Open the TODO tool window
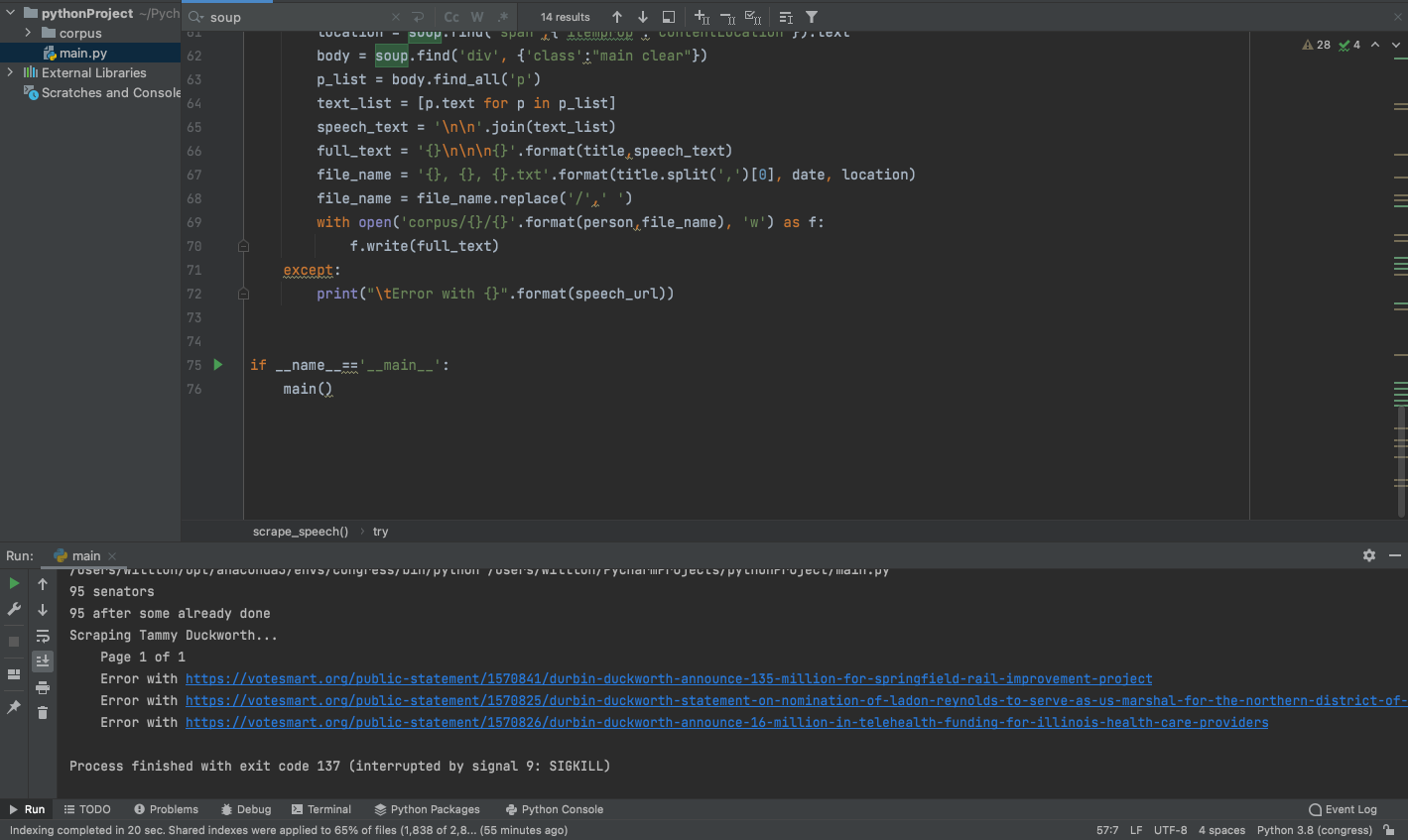 pos(87,809)
